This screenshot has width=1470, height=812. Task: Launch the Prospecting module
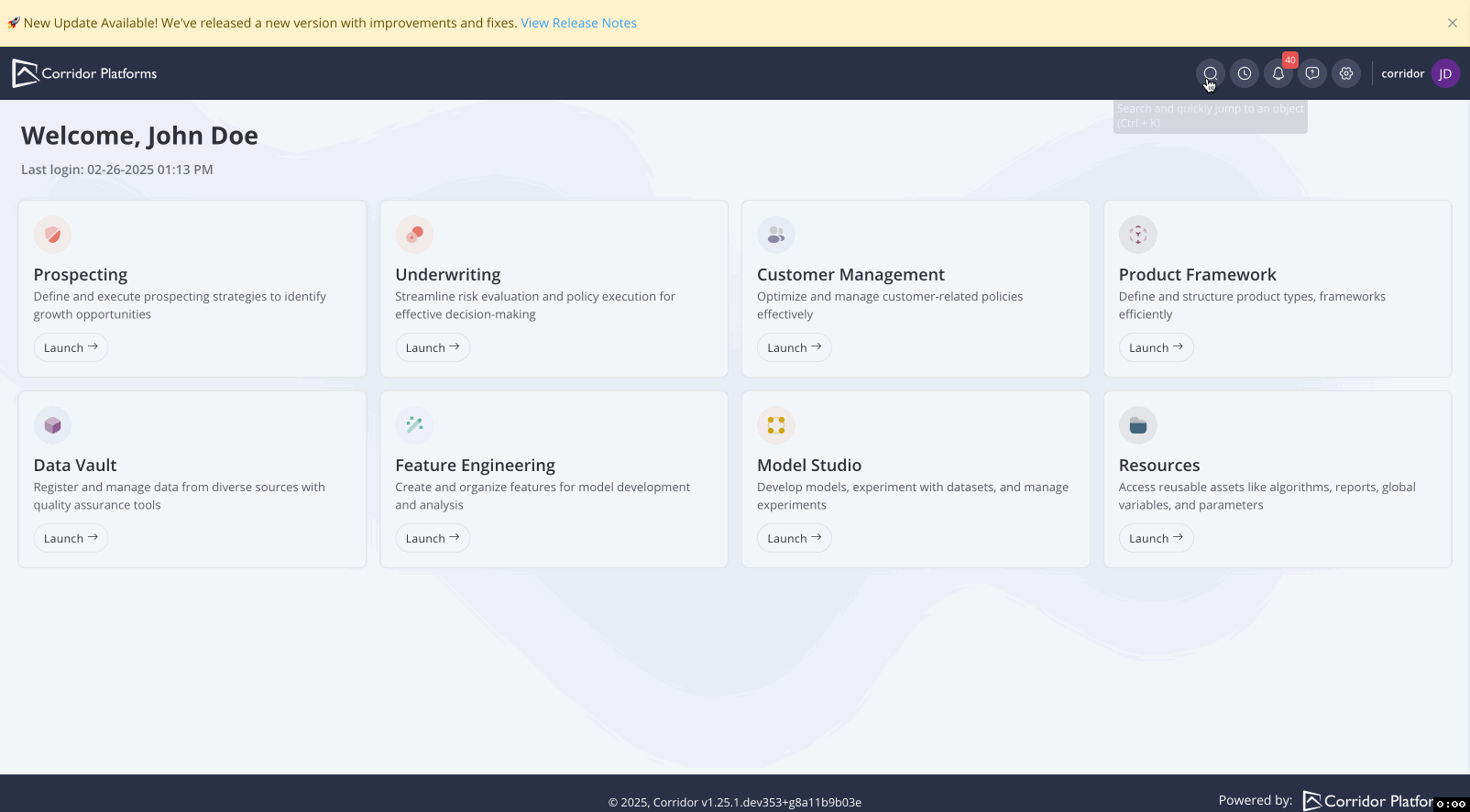(x=71, y=347)
